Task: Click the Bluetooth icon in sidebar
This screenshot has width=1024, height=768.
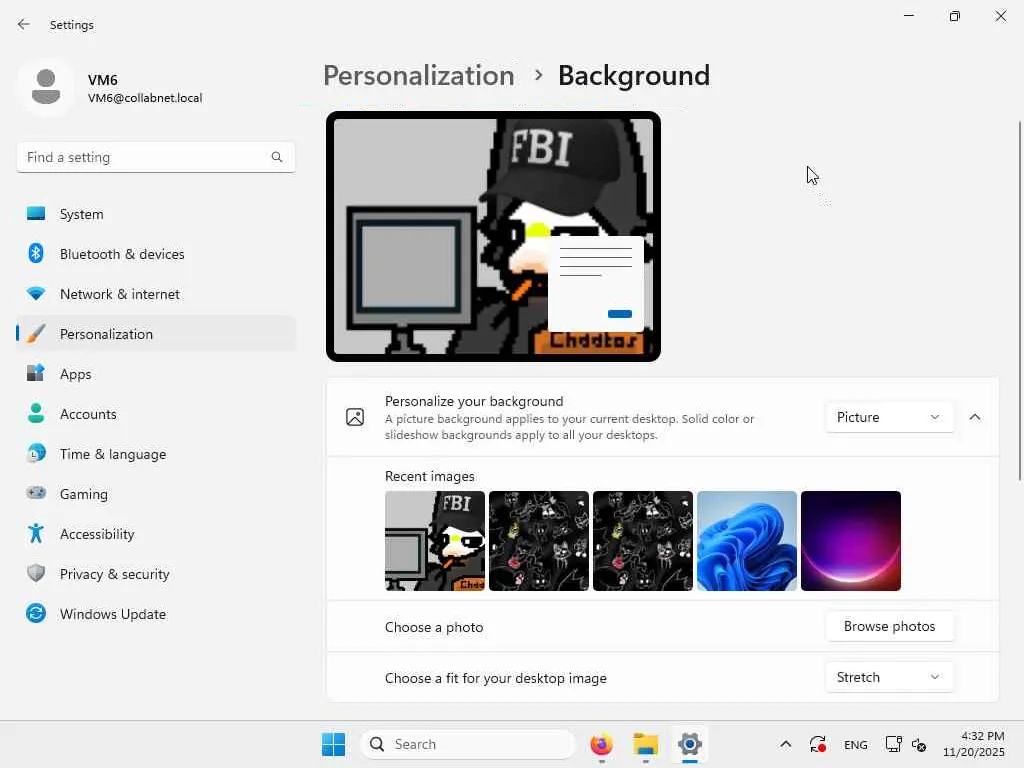Action: coord(36,253)
